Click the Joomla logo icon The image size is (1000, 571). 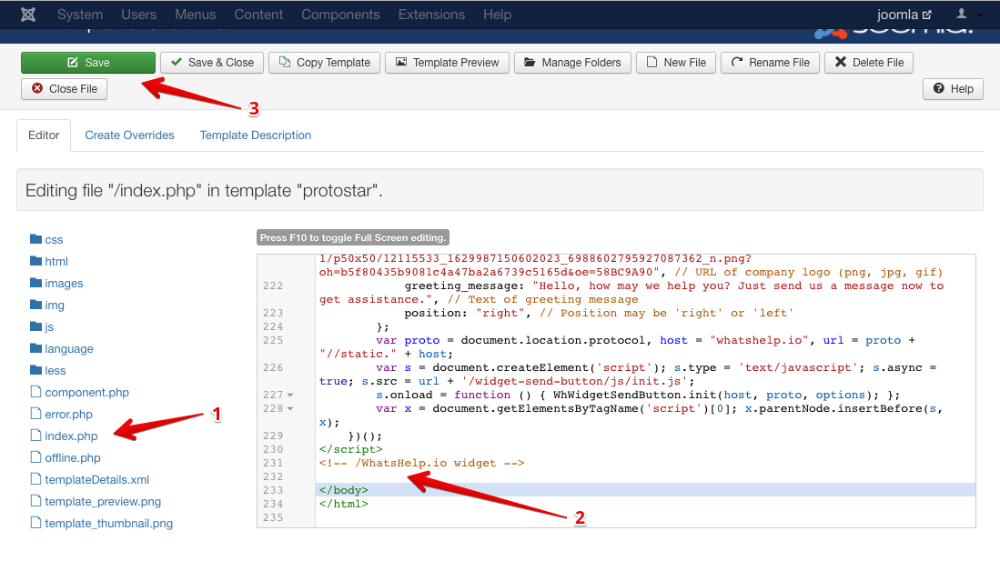[28, 15]
